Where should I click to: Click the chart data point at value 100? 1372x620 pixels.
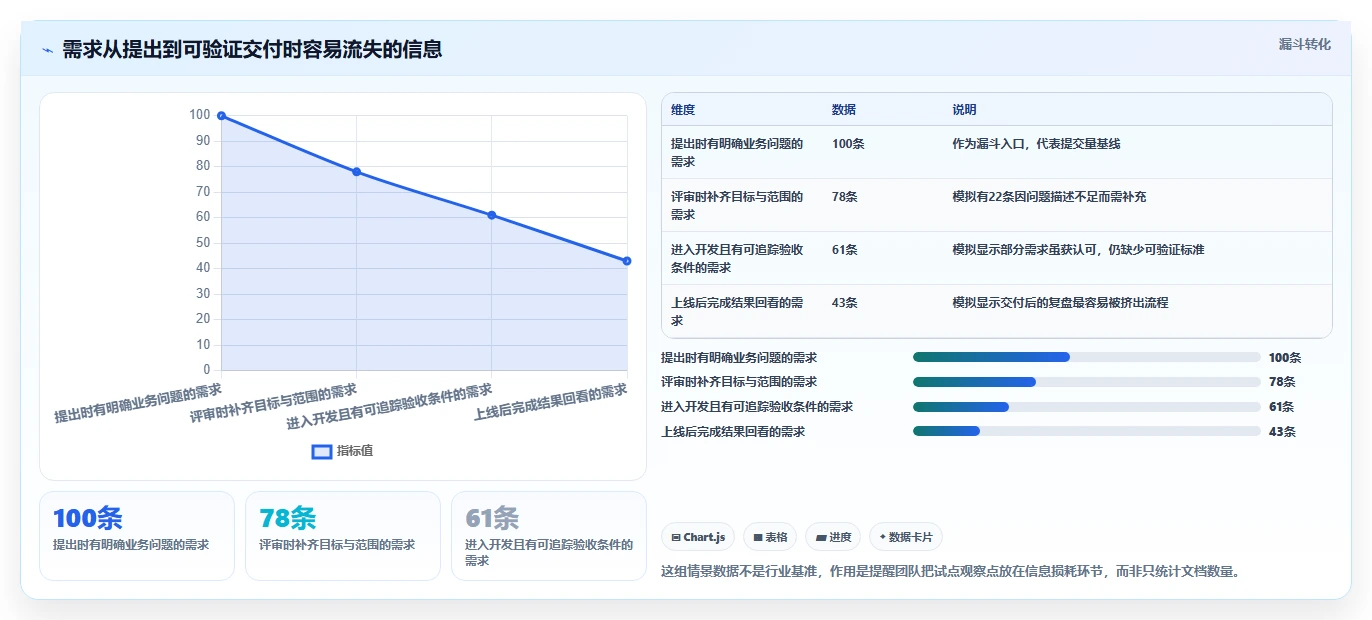click(x=221, y=116)
